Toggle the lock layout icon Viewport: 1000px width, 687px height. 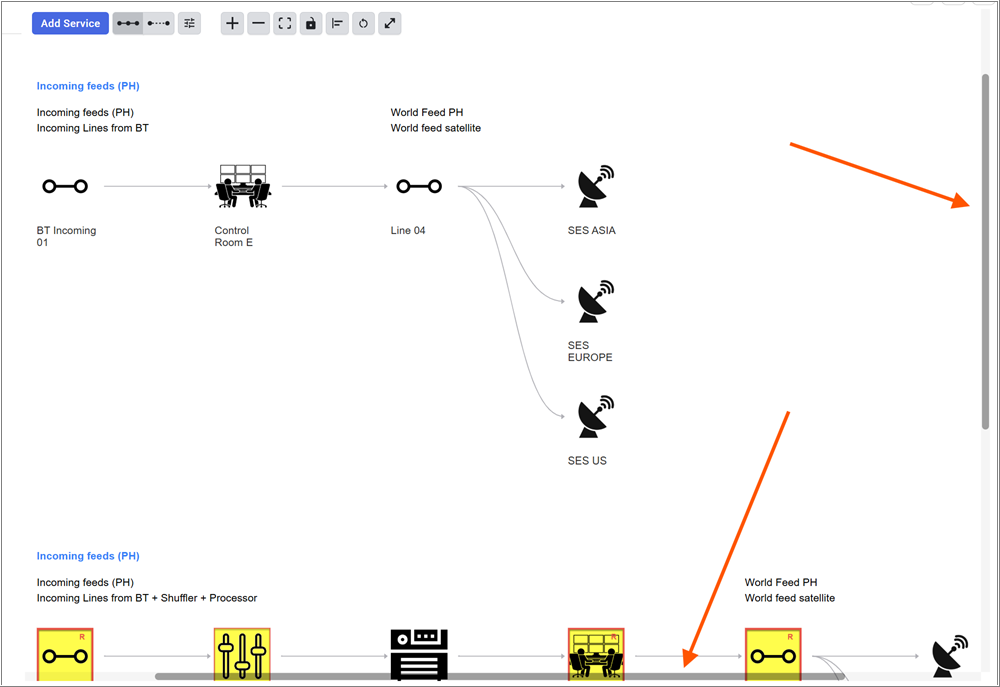(x=311, y=24)
